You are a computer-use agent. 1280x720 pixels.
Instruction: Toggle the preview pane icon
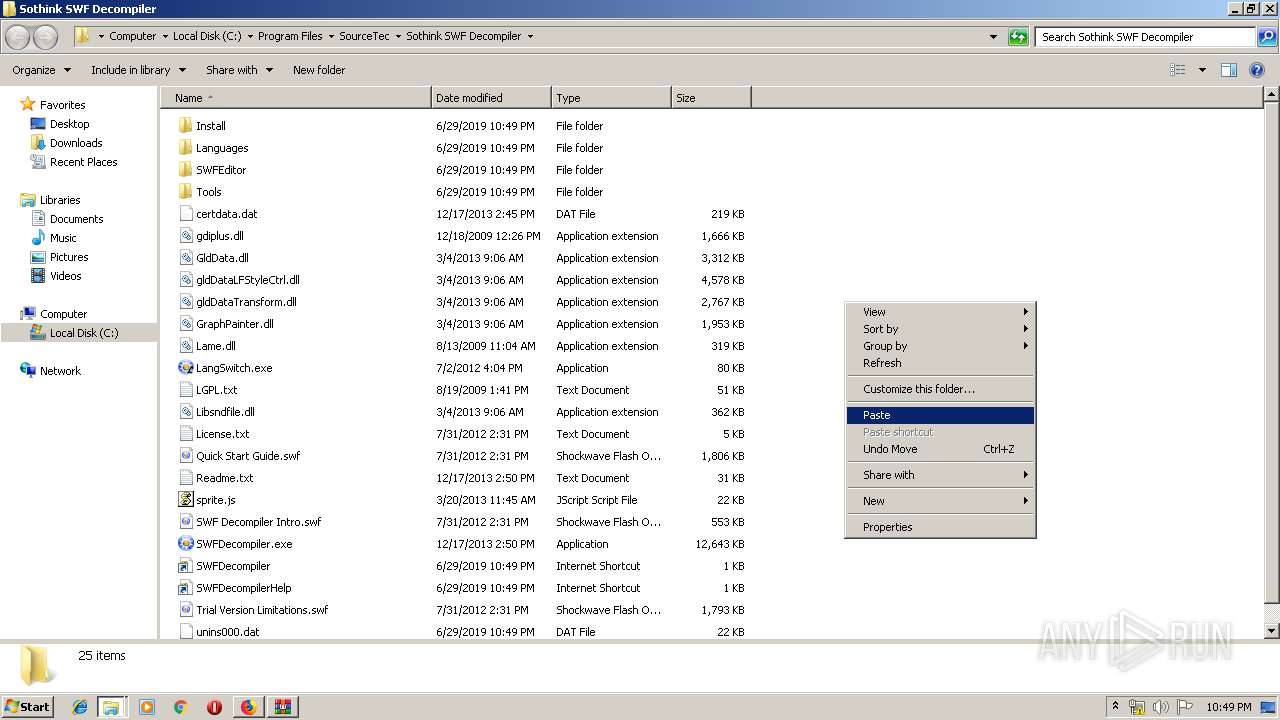point(1229,70)
